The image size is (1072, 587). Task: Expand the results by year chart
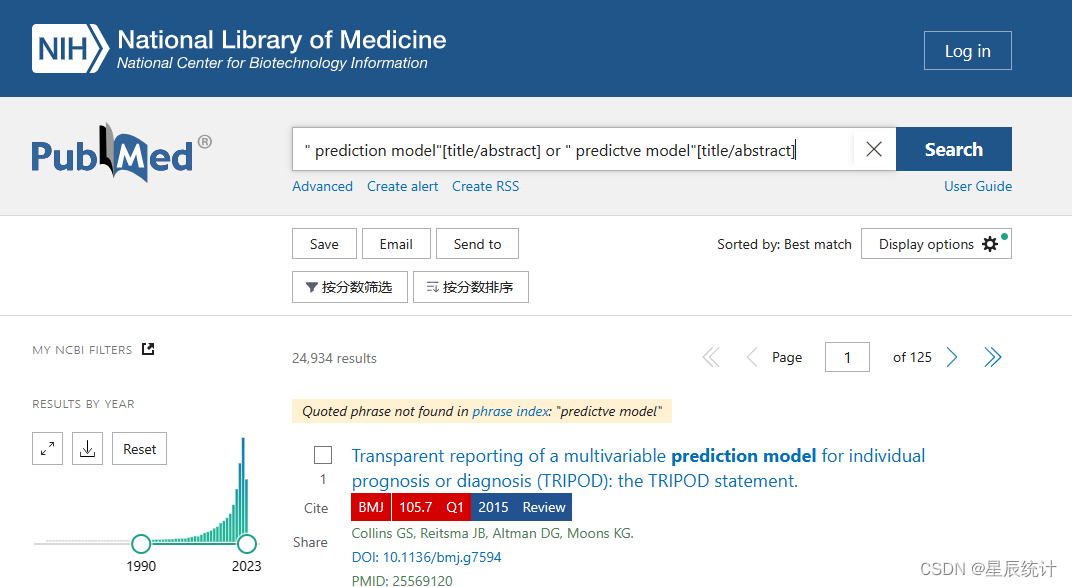pos(47,449)
